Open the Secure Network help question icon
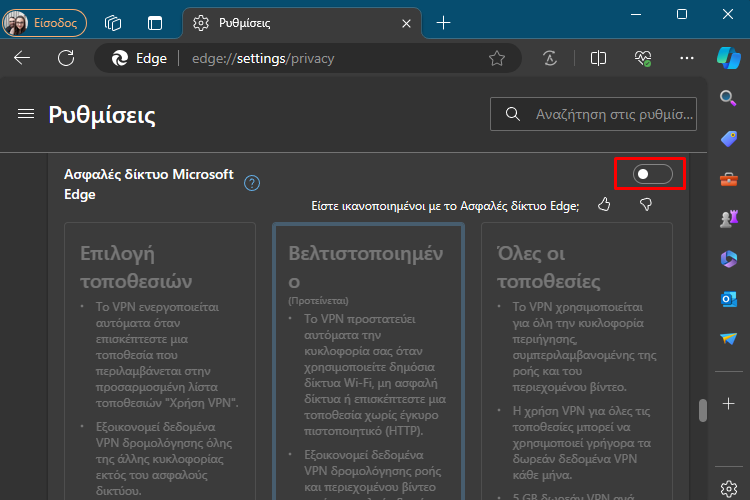This screenshot has width=750, height=500. tap(252, 183)
